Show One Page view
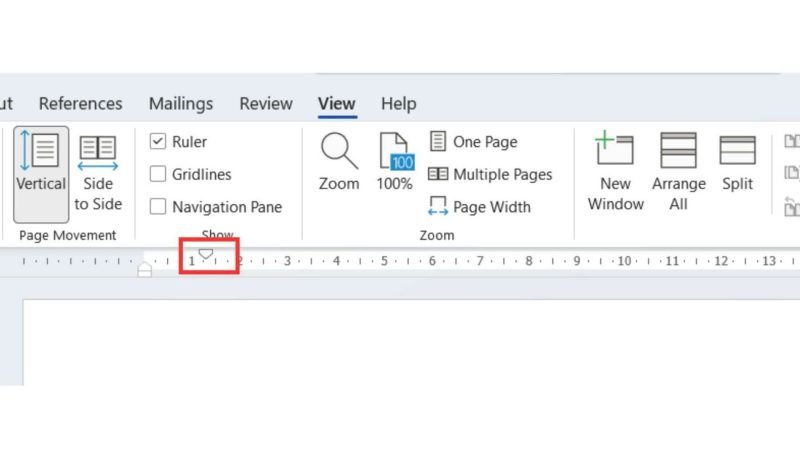800x450 pixels. [473, 141]
